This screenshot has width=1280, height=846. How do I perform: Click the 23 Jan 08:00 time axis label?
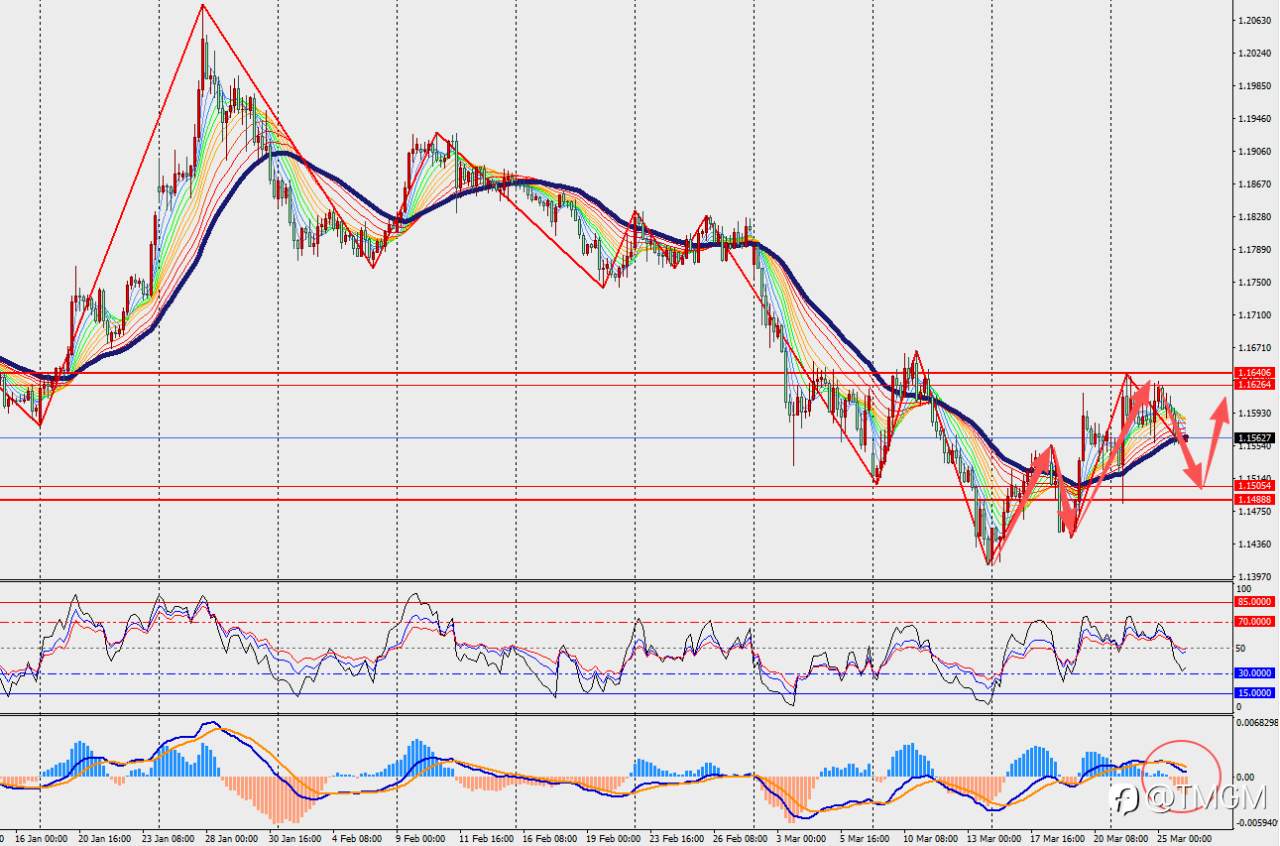tap(167, 838)
